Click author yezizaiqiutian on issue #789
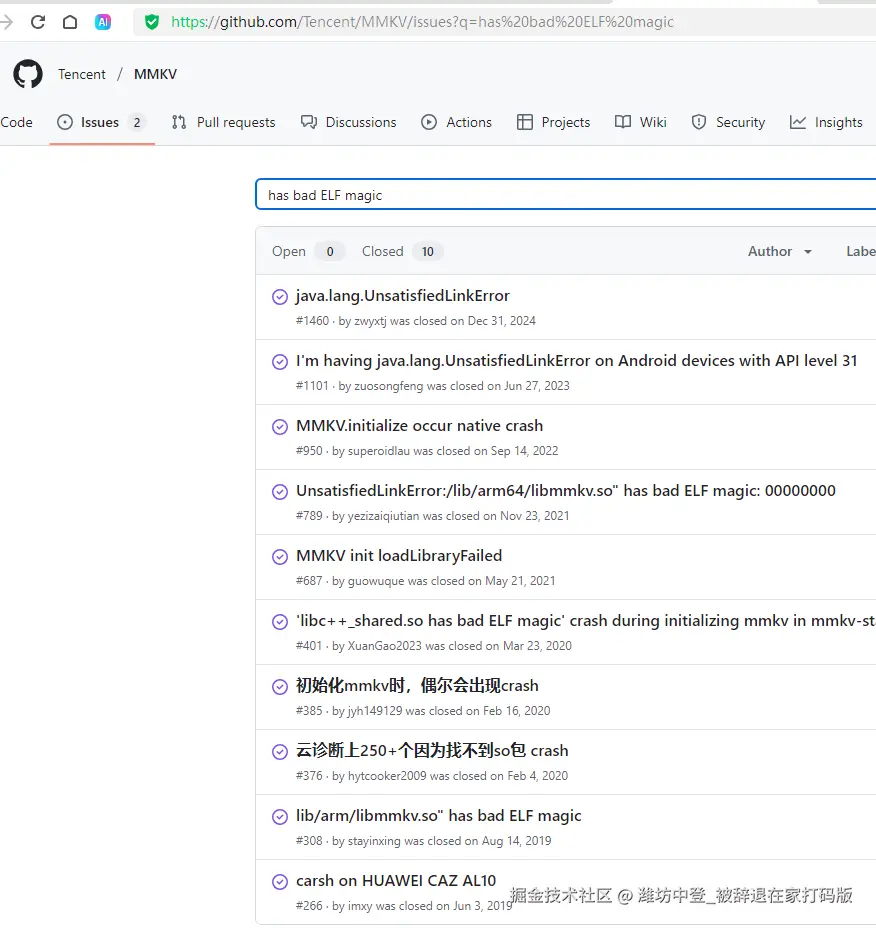Image resolution: width=876 pixels, height=928 pixels. 383,517
